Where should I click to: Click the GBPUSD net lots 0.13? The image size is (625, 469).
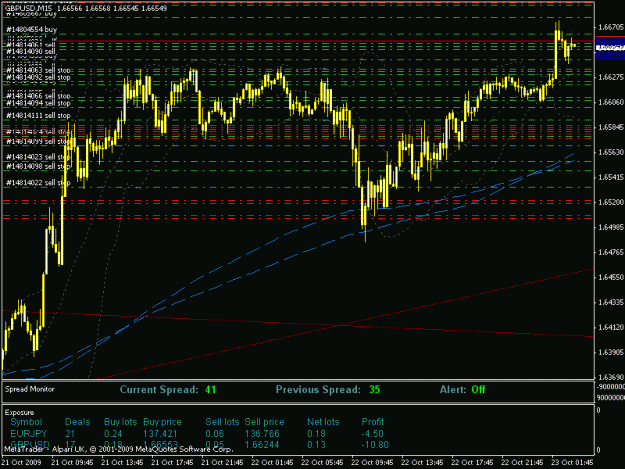pos(316,445)
